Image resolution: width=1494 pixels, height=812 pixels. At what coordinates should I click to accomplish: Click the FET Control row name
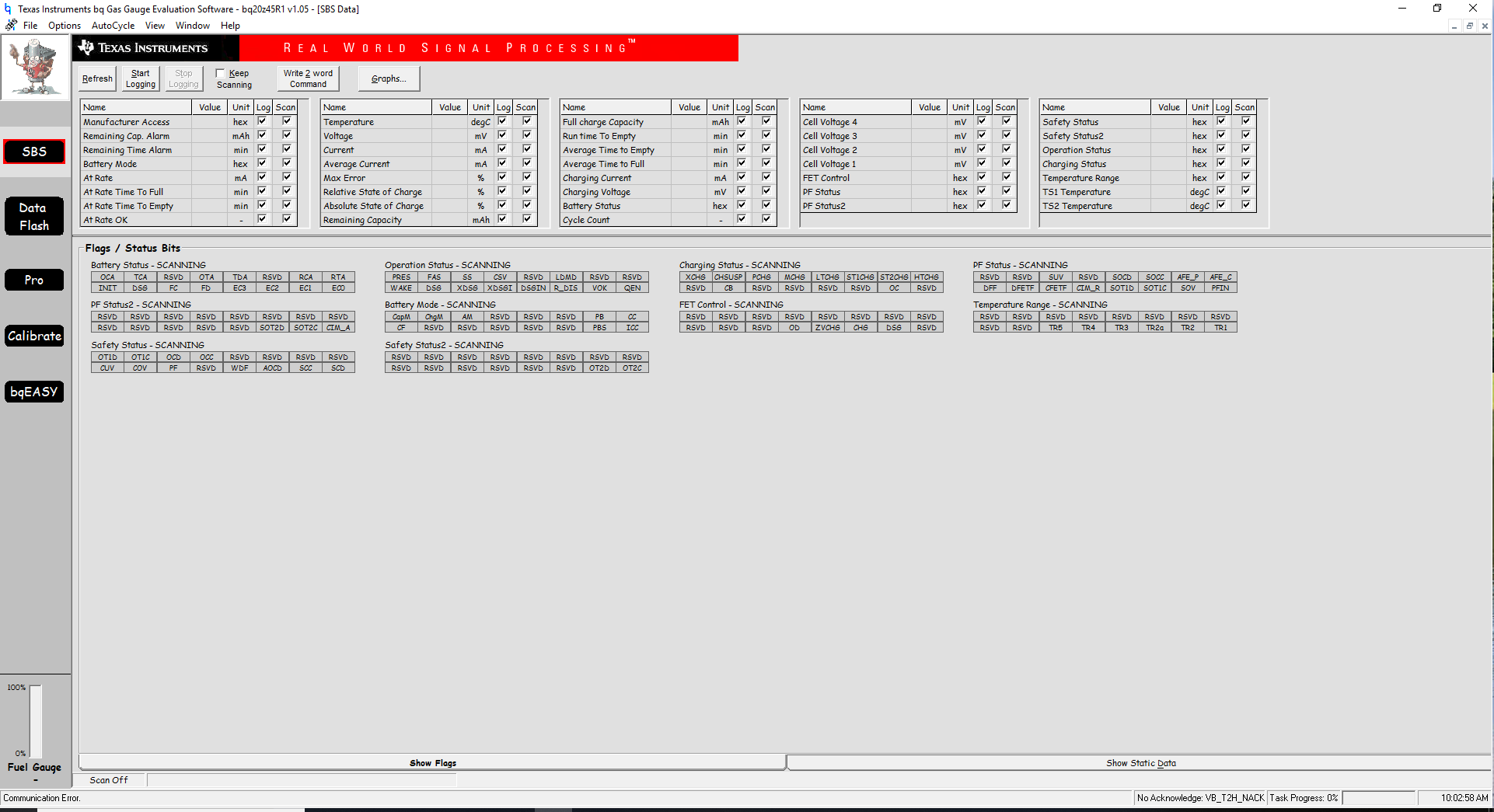(x=826, y=178)
